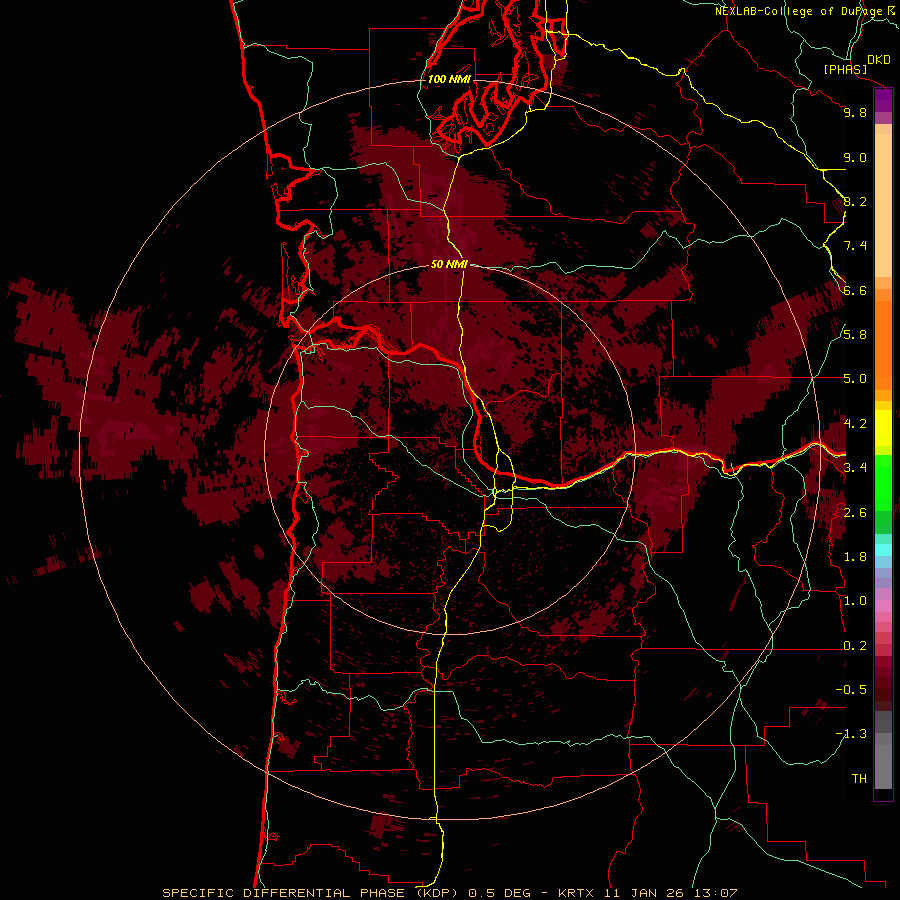Click the purple top segment of color bar

[883, 100]
